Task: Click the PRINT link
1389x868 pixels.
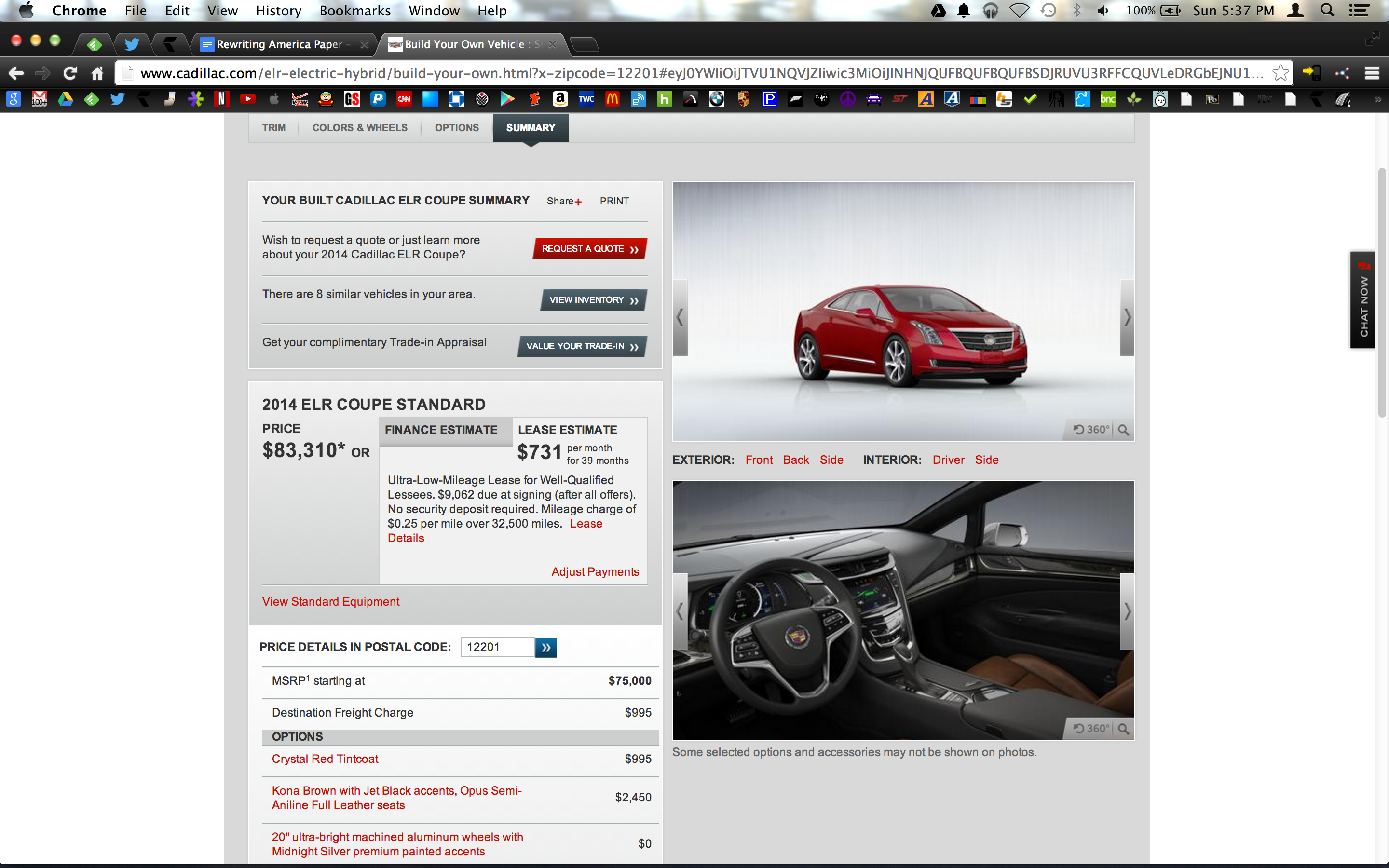Action: coord(614,201)
